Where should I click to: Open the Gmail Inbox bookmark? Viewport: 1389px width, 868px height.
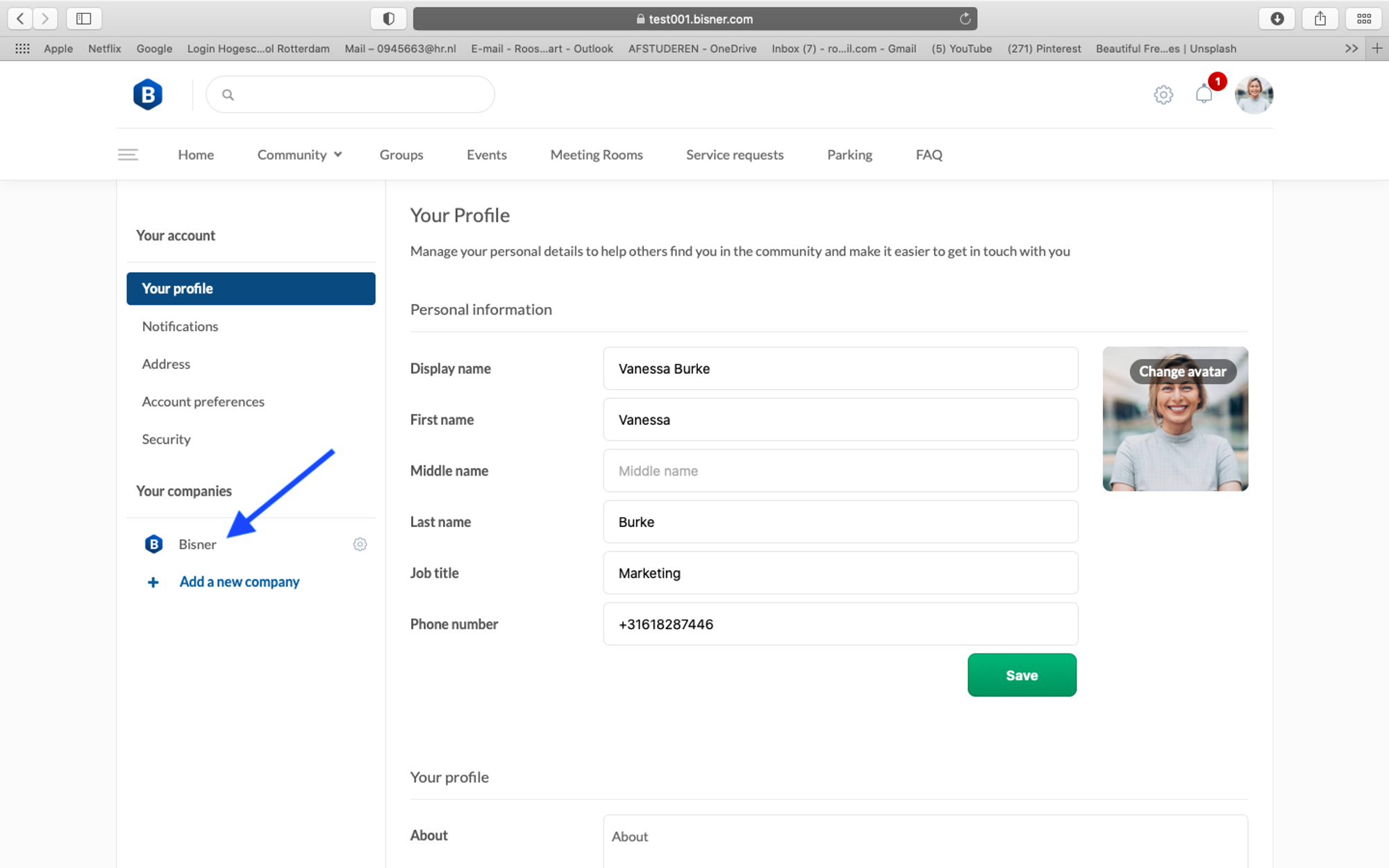click(844, 49)
